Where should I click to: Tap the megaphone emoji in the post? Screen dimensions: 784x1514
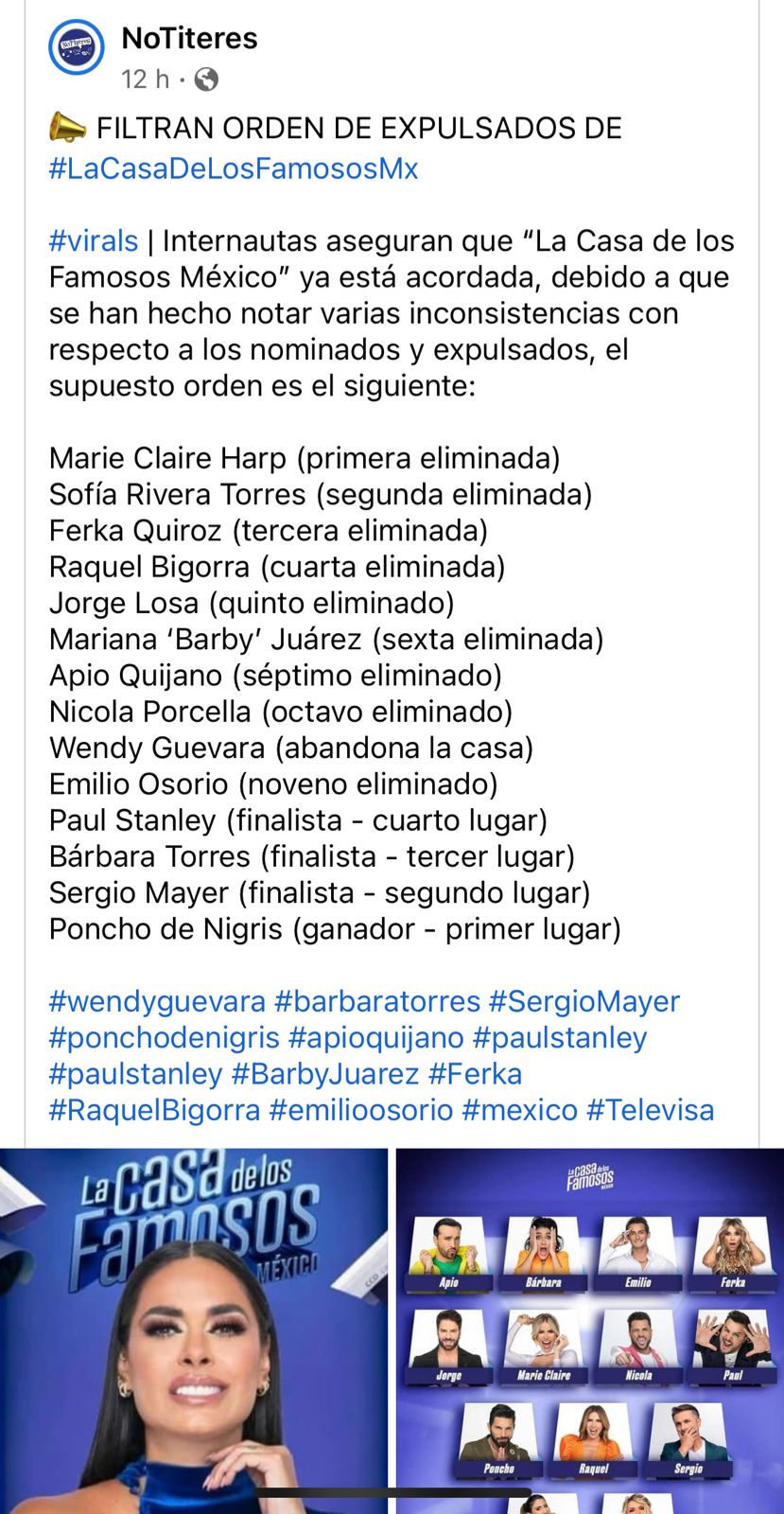click(x=66, y=128)
